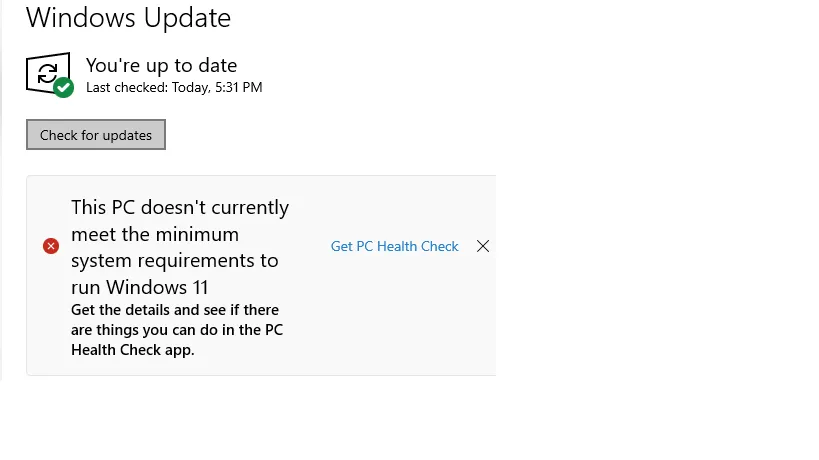Click the "You're up to date" status text
The image size is (819, 460).
click(x=161, y=65)
